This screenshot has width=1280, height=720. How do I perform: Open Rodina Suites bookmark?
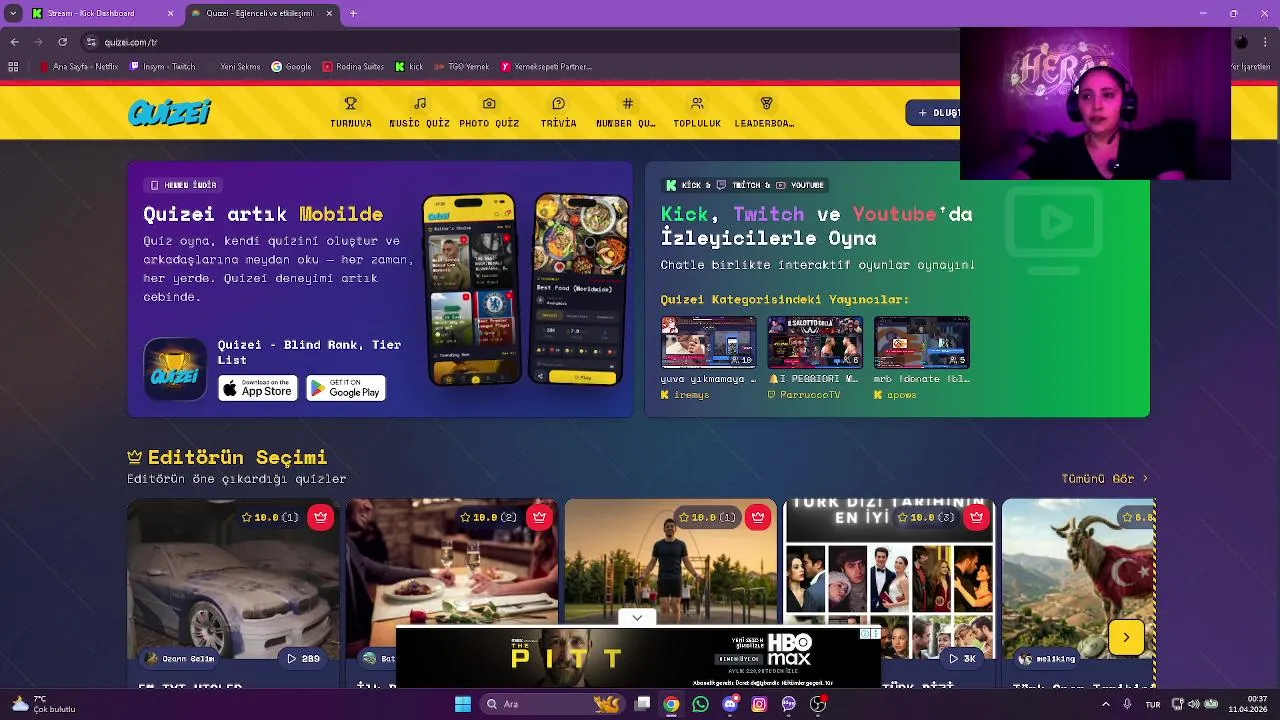click(353, 67)
